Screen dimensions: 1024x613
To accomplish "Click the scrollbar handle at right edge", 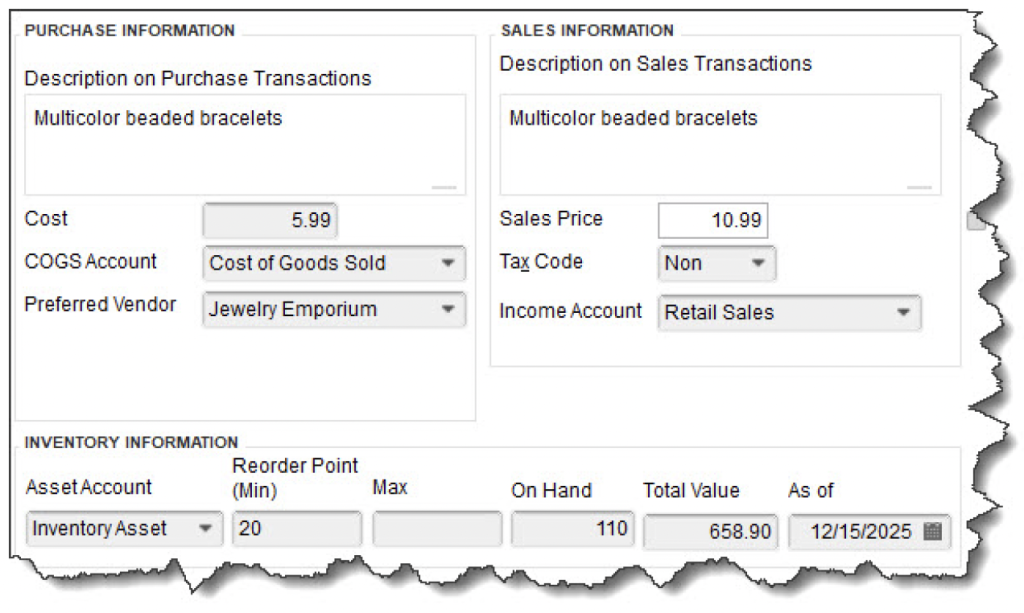I will (975, 221).
